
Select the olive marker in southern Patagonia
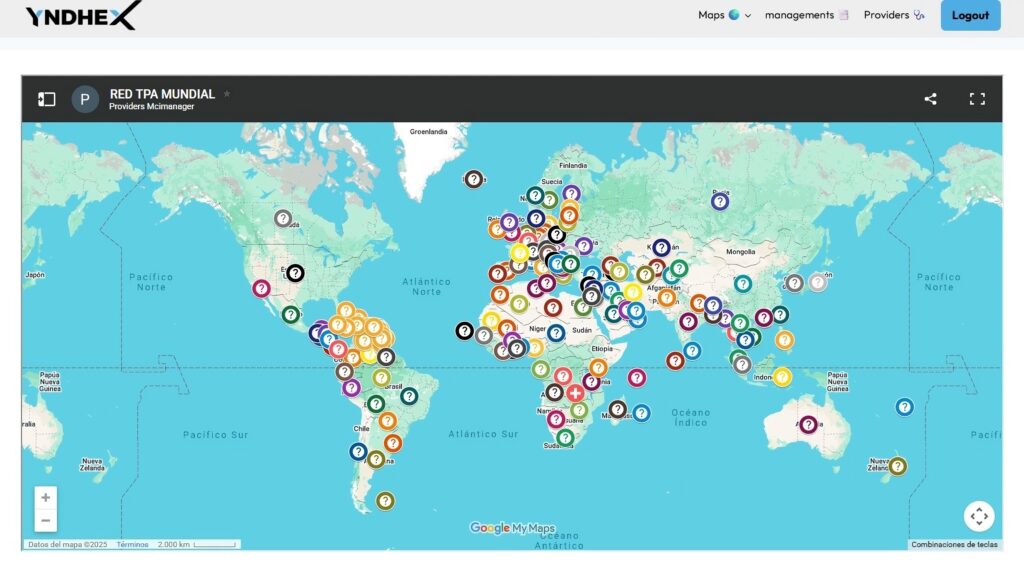point(385,501)
